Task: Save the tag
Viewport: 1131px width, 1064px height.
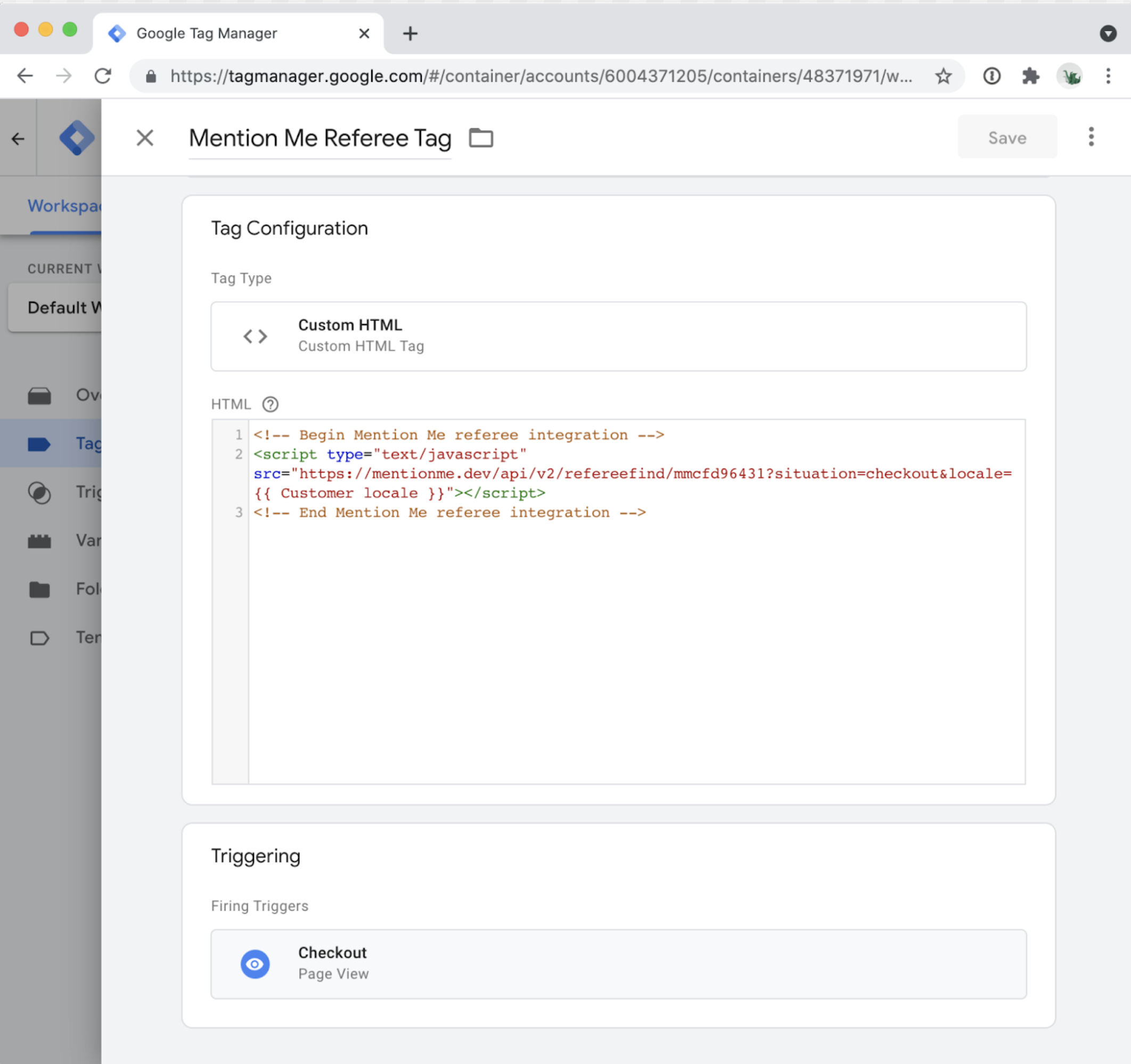Action: pyautogui.click(x=1007, y=137)
